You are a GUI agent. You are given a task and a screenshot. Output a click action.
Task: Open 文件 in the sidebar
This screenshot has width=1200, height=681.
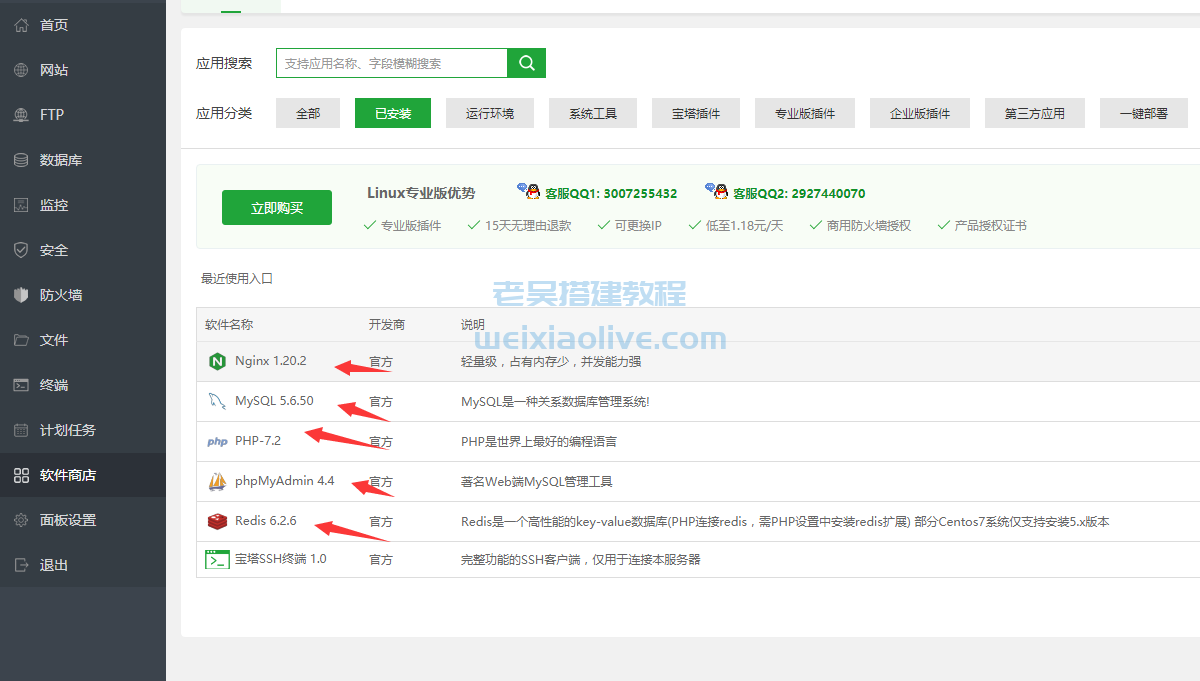point(54,340)
